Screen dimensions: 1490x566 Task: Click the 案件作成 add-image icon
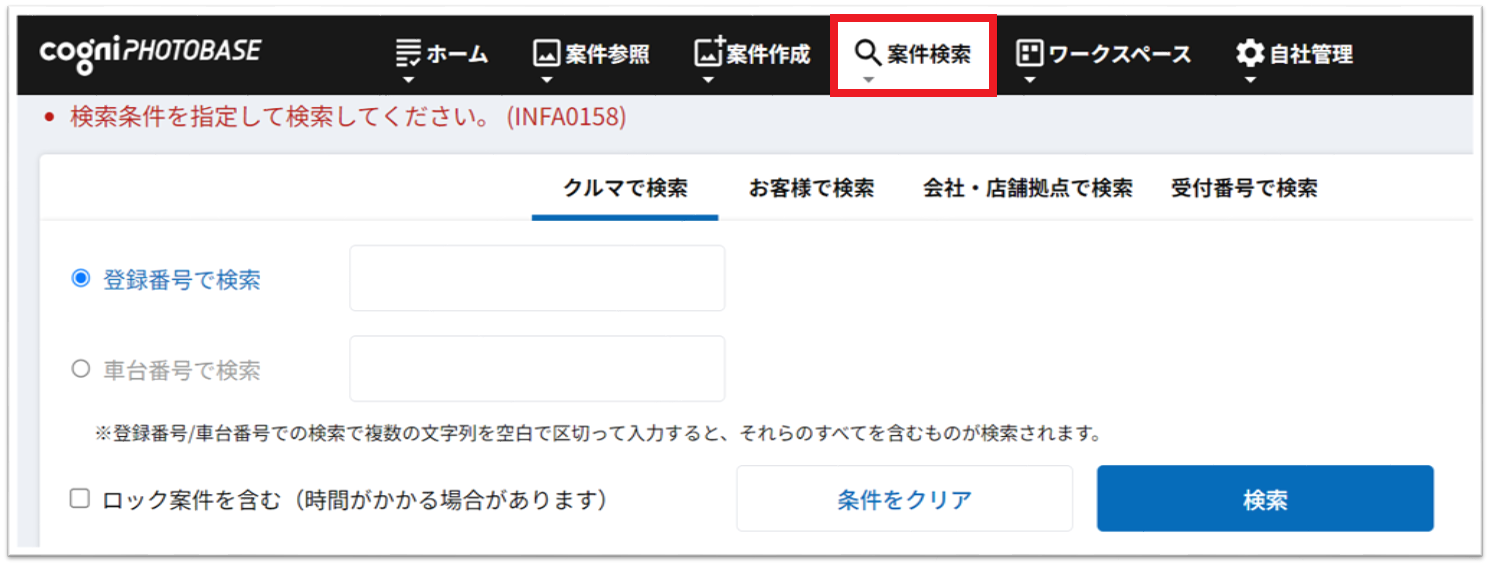pos(708,52)
